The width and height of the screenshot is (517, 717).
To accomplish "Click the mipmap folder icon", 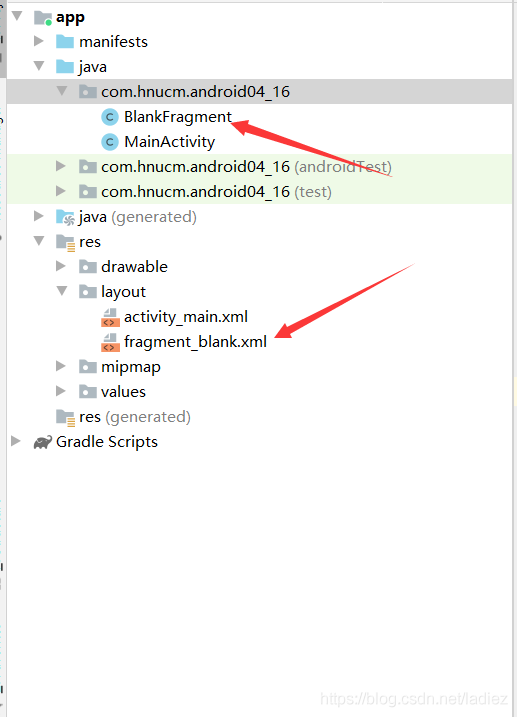I will click(87, 366).
